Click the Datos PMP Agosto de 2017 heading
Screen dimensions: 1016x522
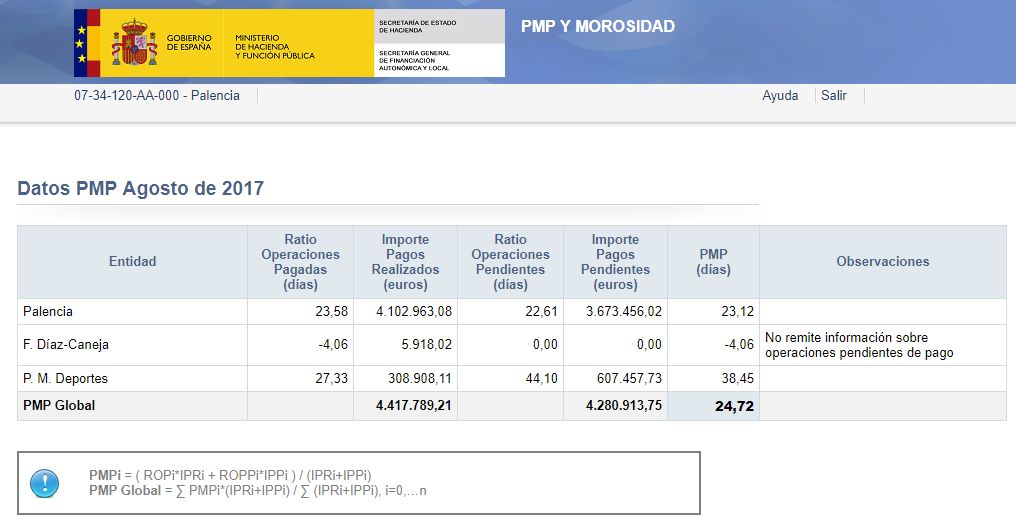click(x=141, y=188)
